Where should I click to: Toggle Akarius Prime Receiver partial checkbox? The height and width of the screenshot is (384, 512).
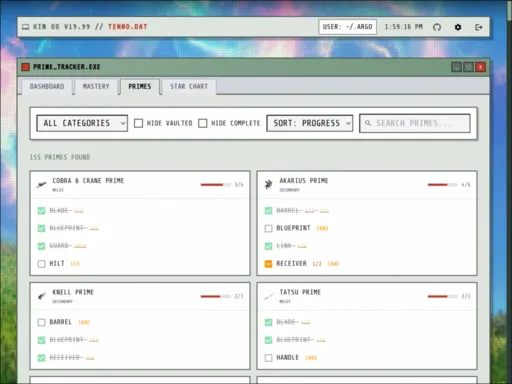(x=268, y=264)
